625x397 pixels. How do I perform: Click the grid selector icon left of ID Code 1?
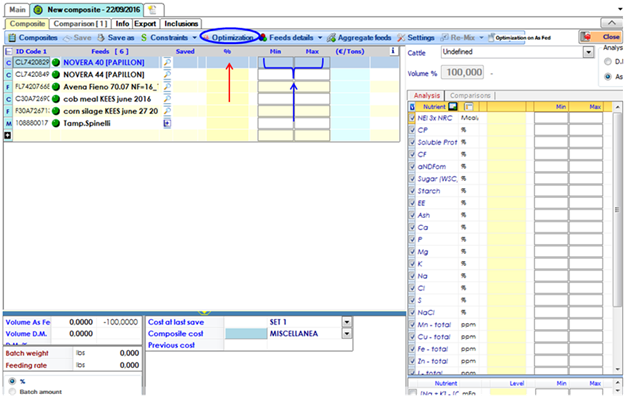(8, 51)
